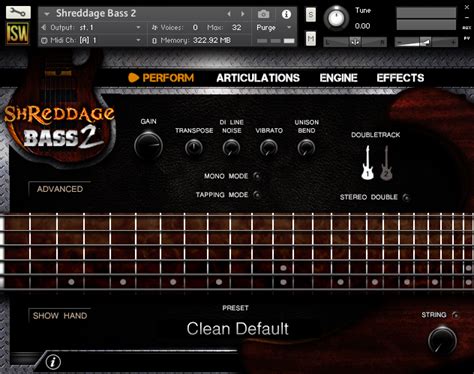Viewport: 474px width, 374px height.
Task: Click the Memory 322.92 MB readout
Action: coord(212,40)
